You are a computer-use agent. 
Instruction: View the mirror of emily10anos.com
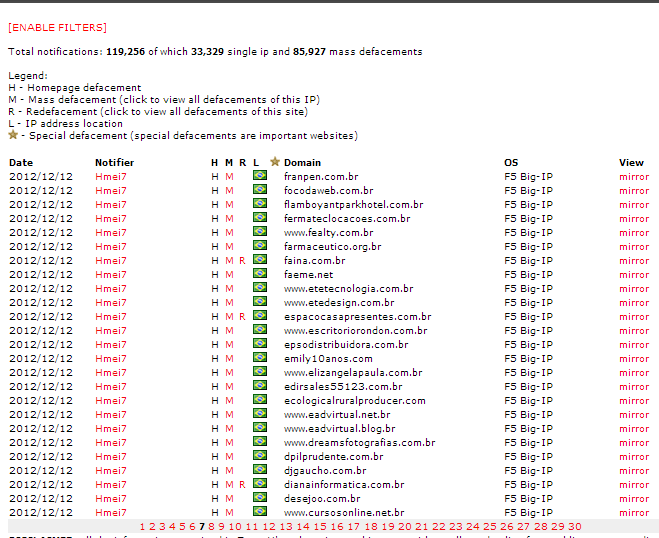(634, 359)
